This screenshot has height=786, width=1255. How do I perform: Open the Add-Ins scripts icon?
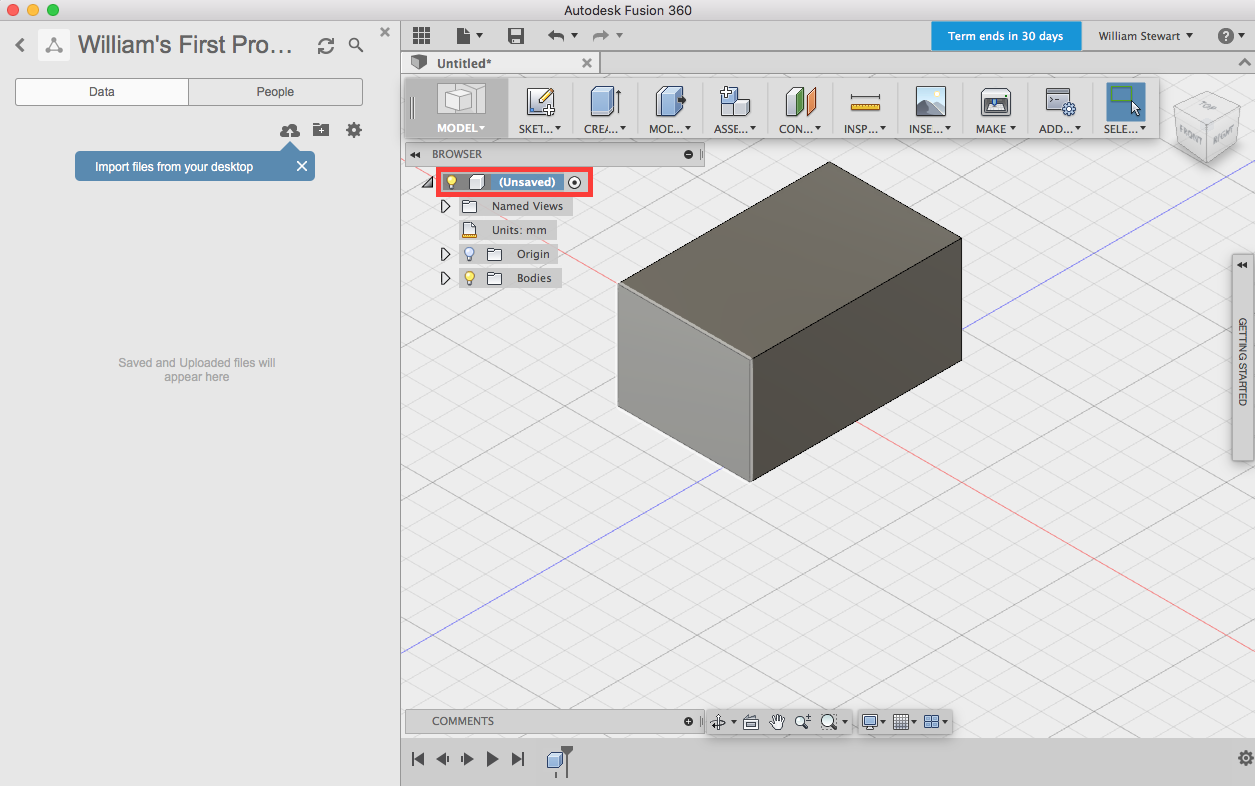[x=1059, y=102]
